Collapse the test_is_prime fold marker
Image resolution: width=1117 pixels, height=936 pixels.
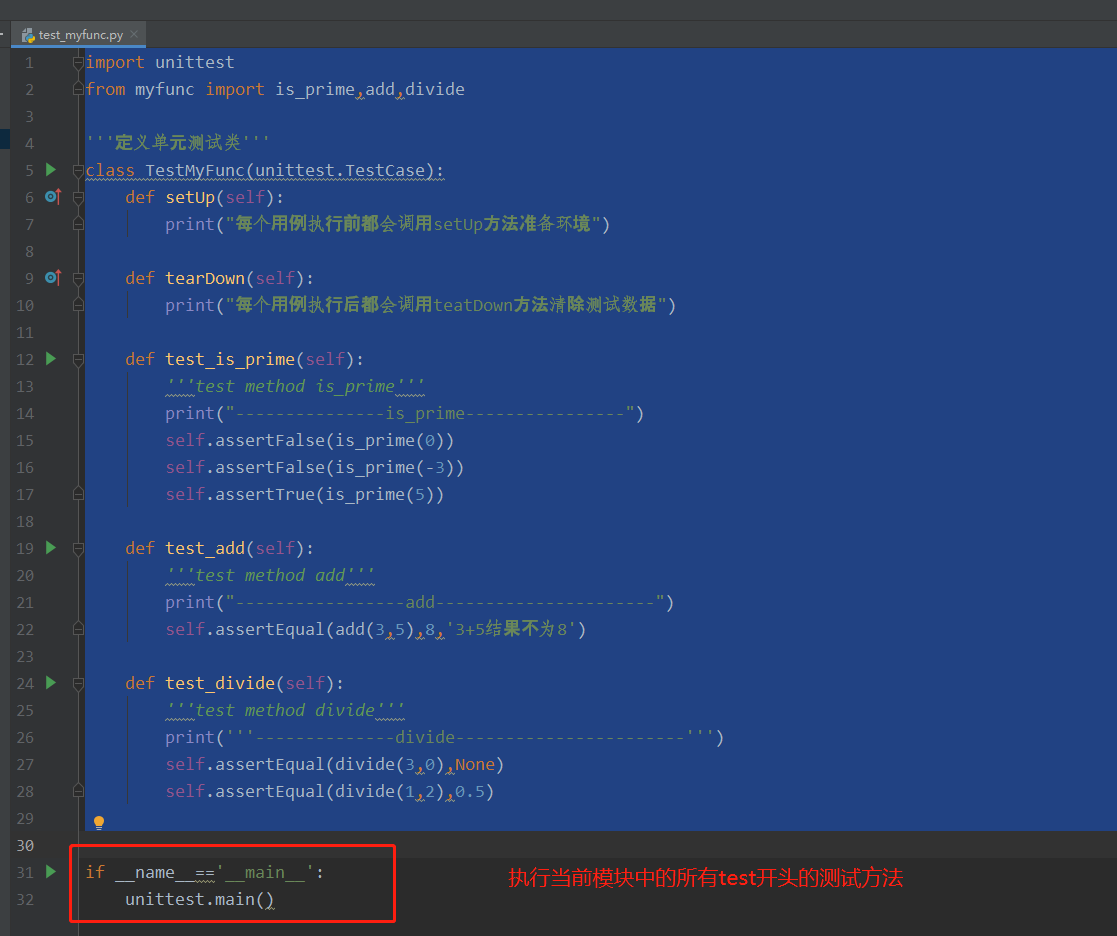(x=78, y=360)
